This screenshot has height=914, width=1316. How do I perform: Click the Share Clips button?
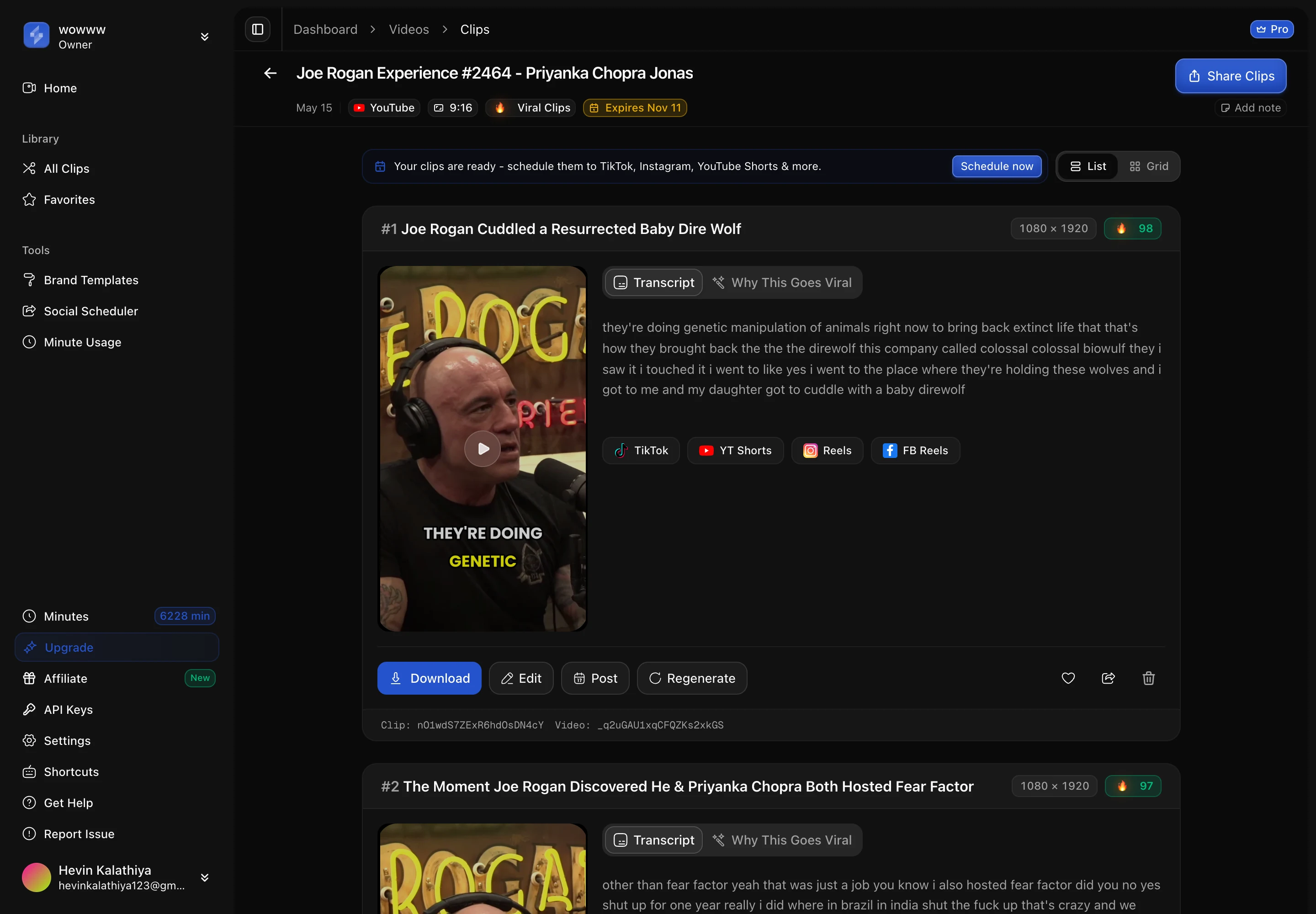(1231, 75)
